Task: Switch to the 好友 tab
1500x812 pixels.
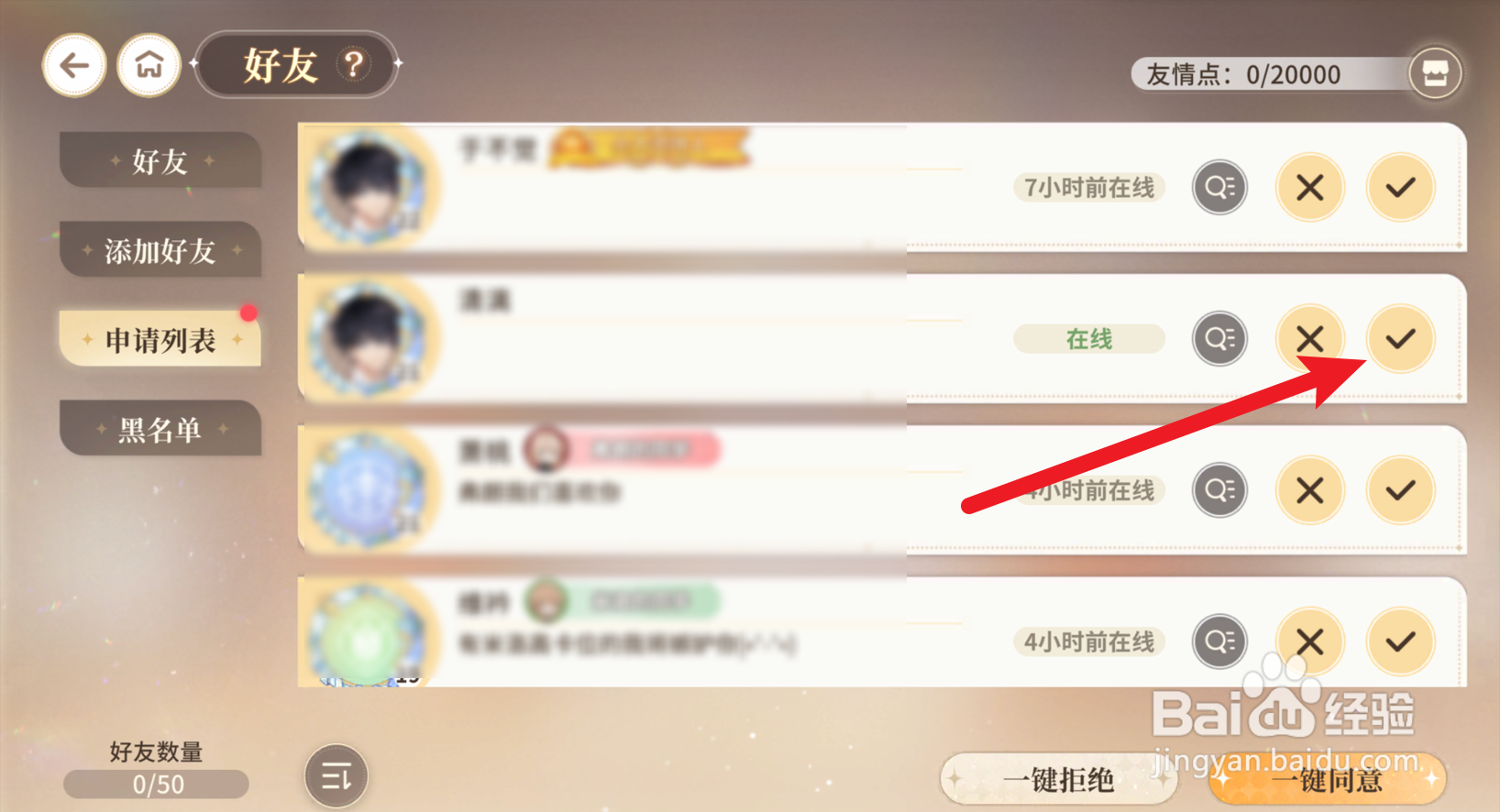Action: (160, 161)
